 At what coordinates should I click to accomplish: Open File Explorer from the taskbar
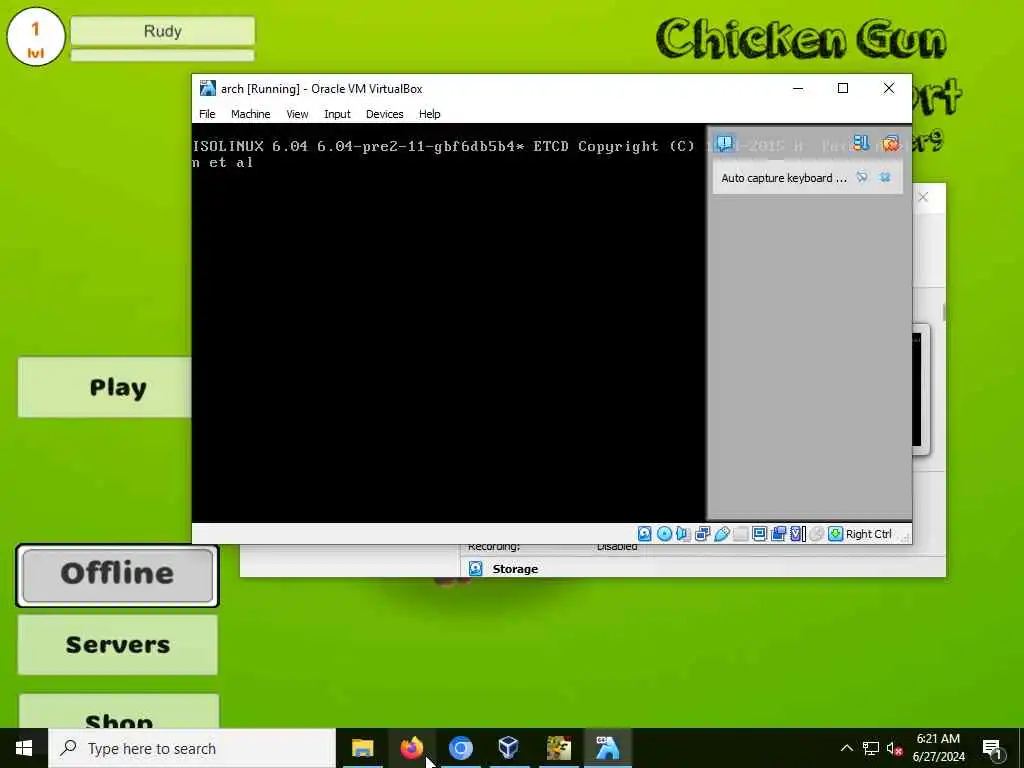coord(362,748)
